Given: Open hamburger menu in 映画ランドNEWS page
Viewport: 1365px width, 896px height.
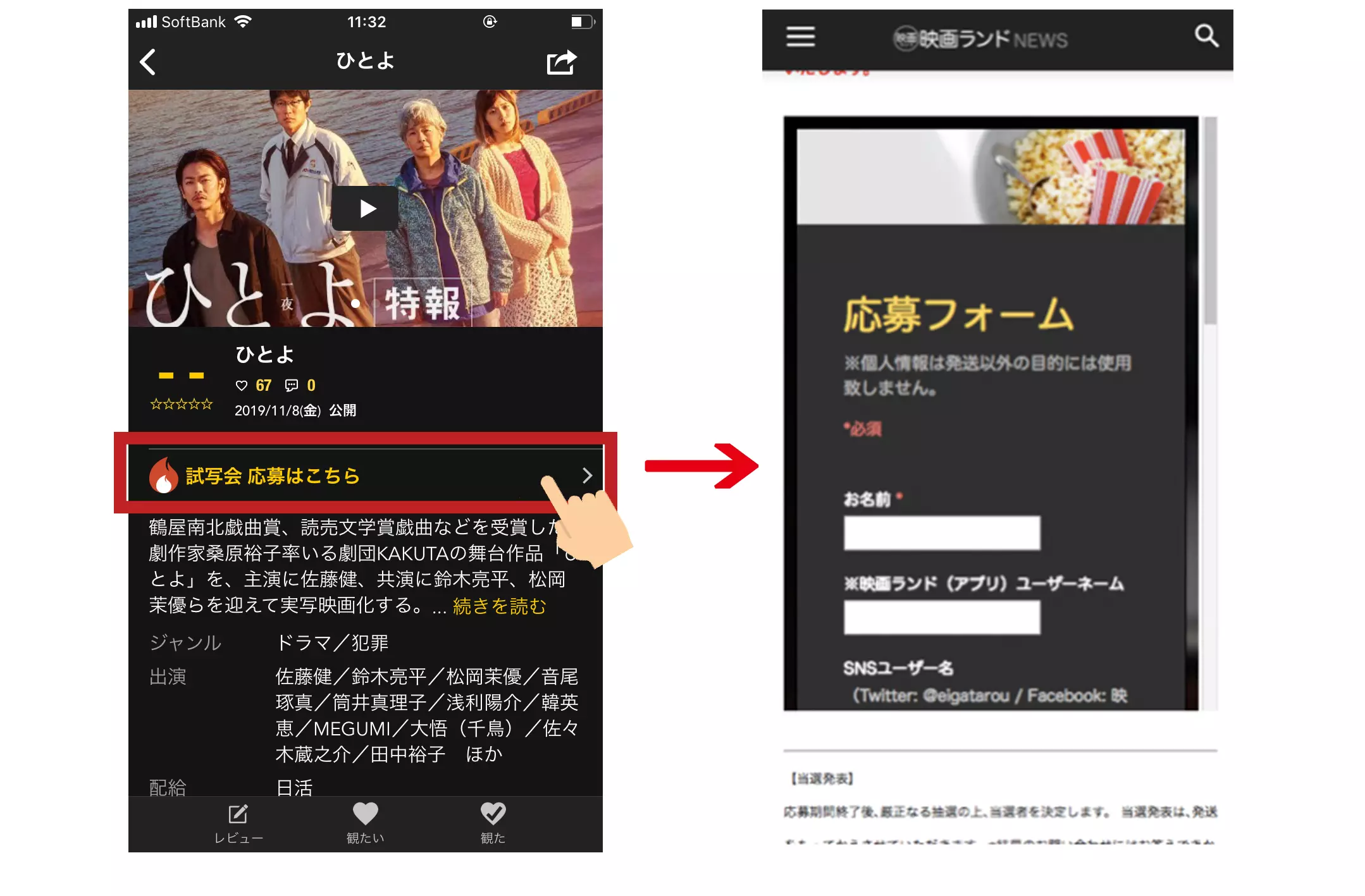Looking at the screenshot, I should click(800, 37).
